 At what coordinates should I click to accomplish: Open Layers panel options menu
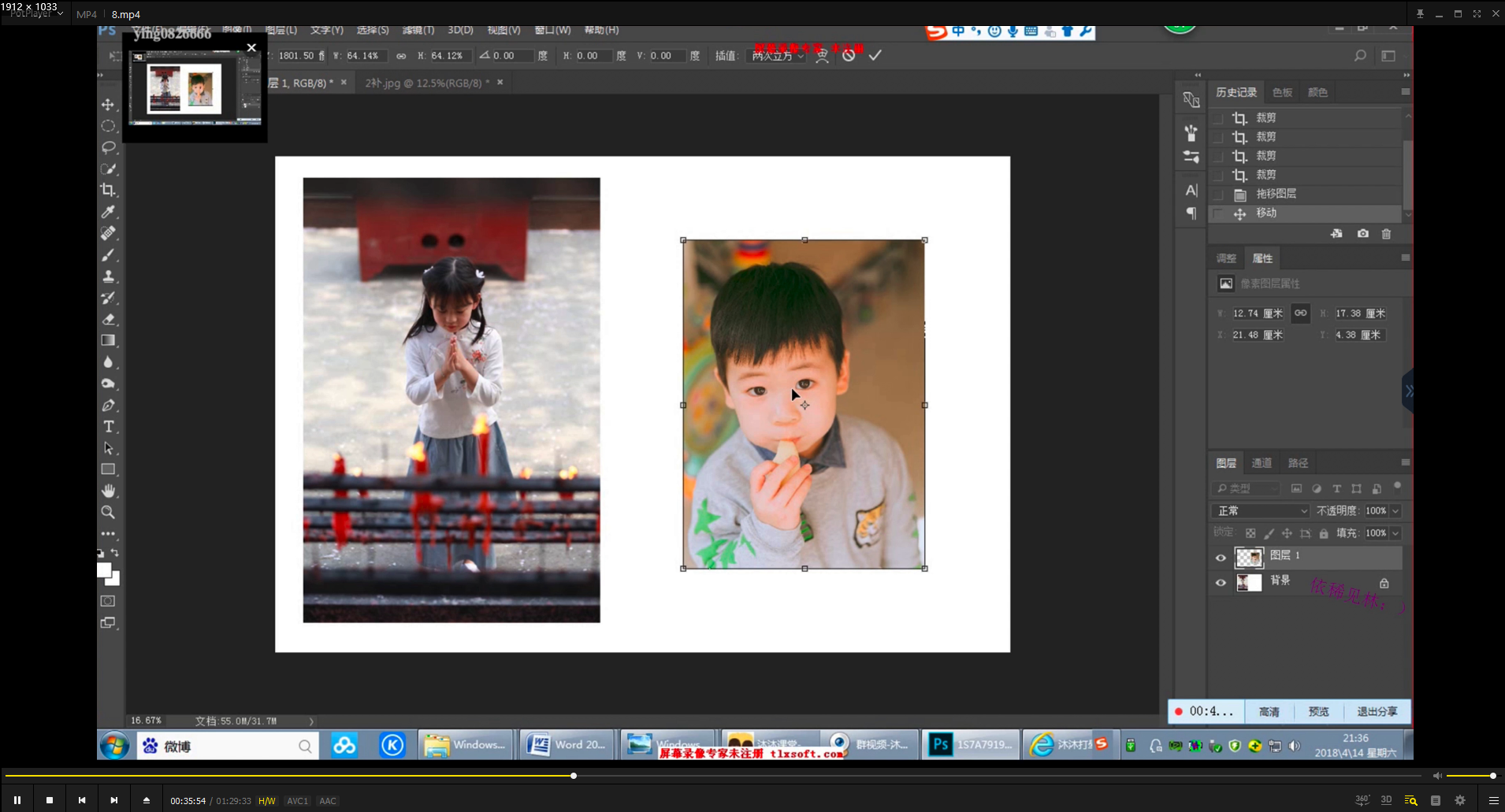point(1405,462)
